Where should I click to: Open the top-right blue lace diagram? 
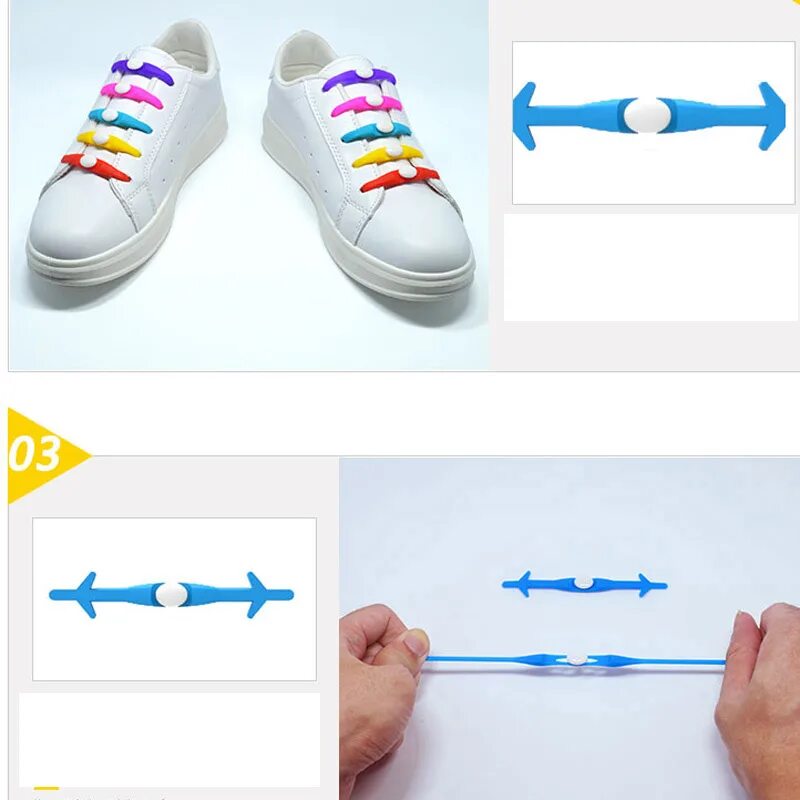(x=653, y=122)
